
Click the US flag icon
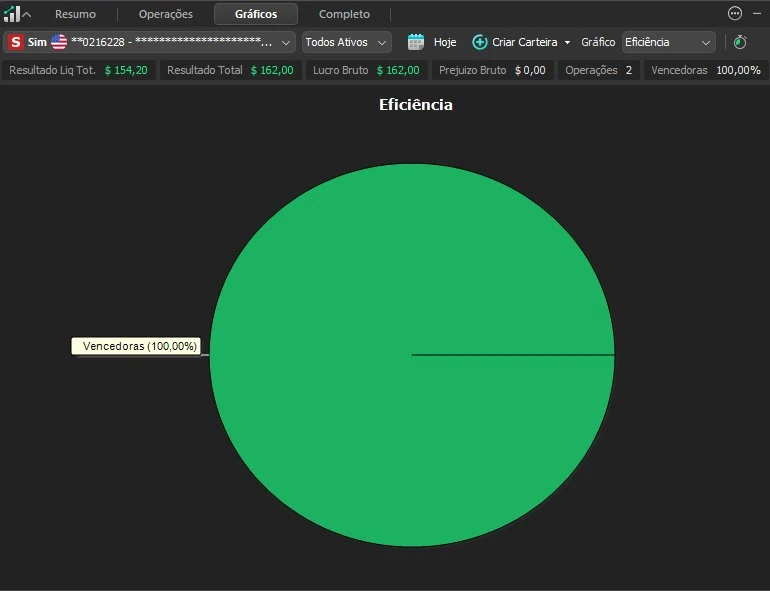(59, 42)
